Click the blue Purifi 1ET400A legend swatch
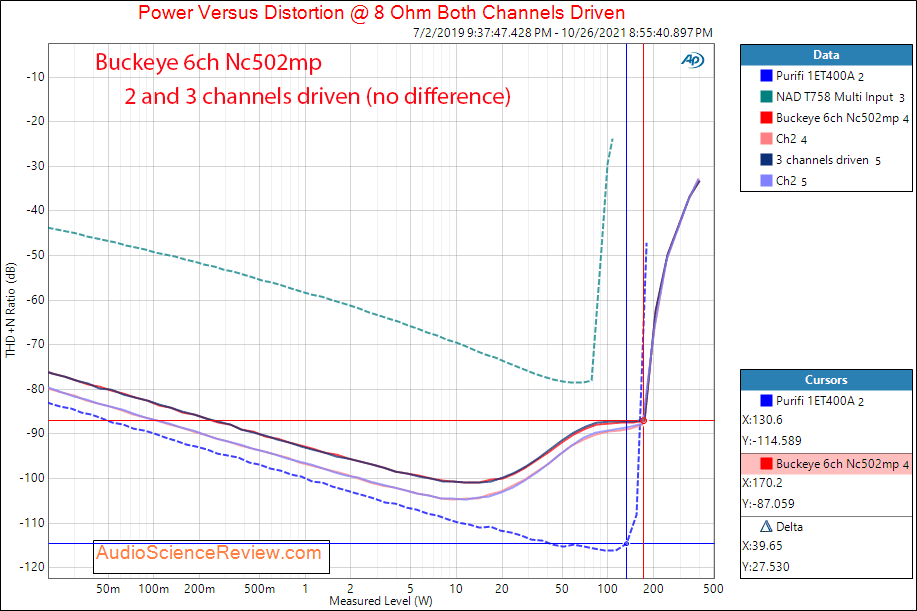917x611 pixels. coord(766,75)
